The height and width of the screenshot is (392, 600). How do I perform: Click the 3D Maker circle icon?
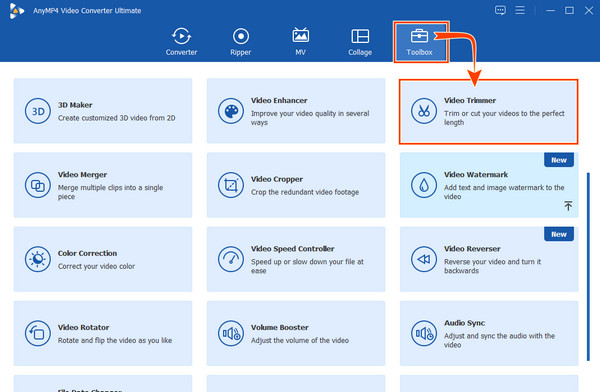pos(38,111)
